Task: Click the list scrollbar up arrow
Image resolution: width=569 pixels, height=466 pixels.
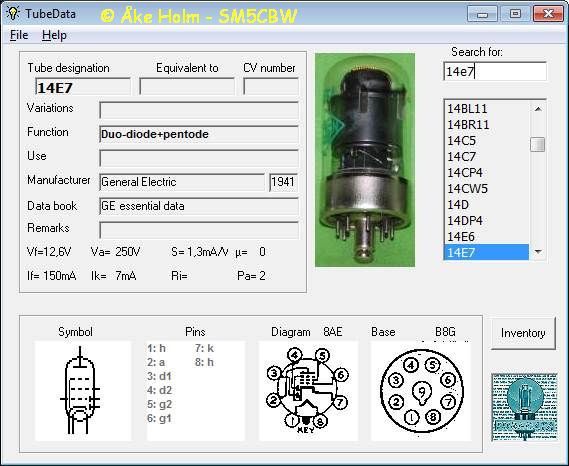Action: (x=538, y=109)
